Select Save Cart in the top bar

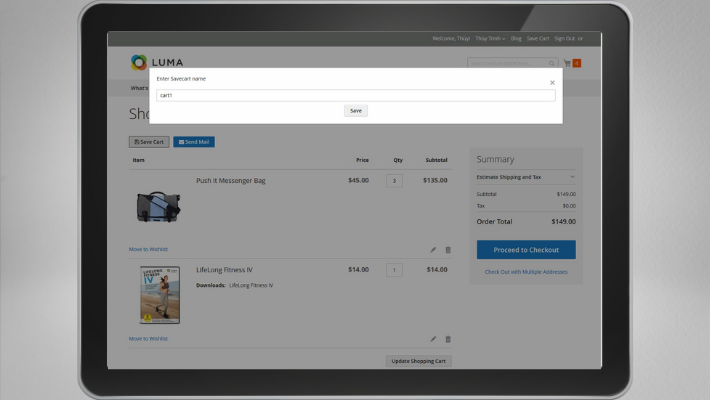point(538,38)
